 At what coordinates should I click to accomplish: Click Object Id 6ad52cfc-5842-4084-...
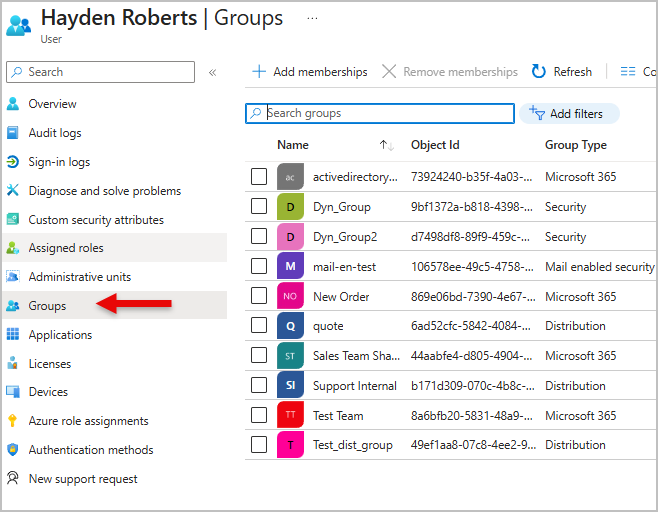coord(470,326)
